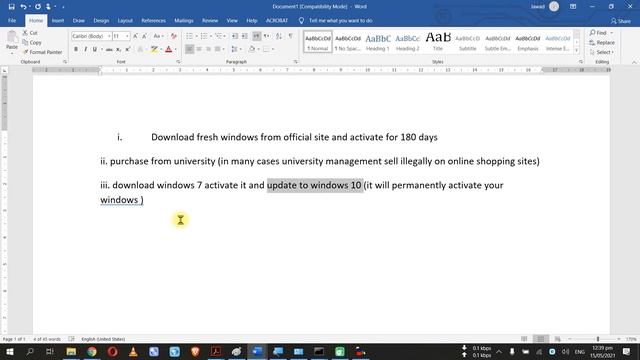Open the File menu

(x=12, y=20)
